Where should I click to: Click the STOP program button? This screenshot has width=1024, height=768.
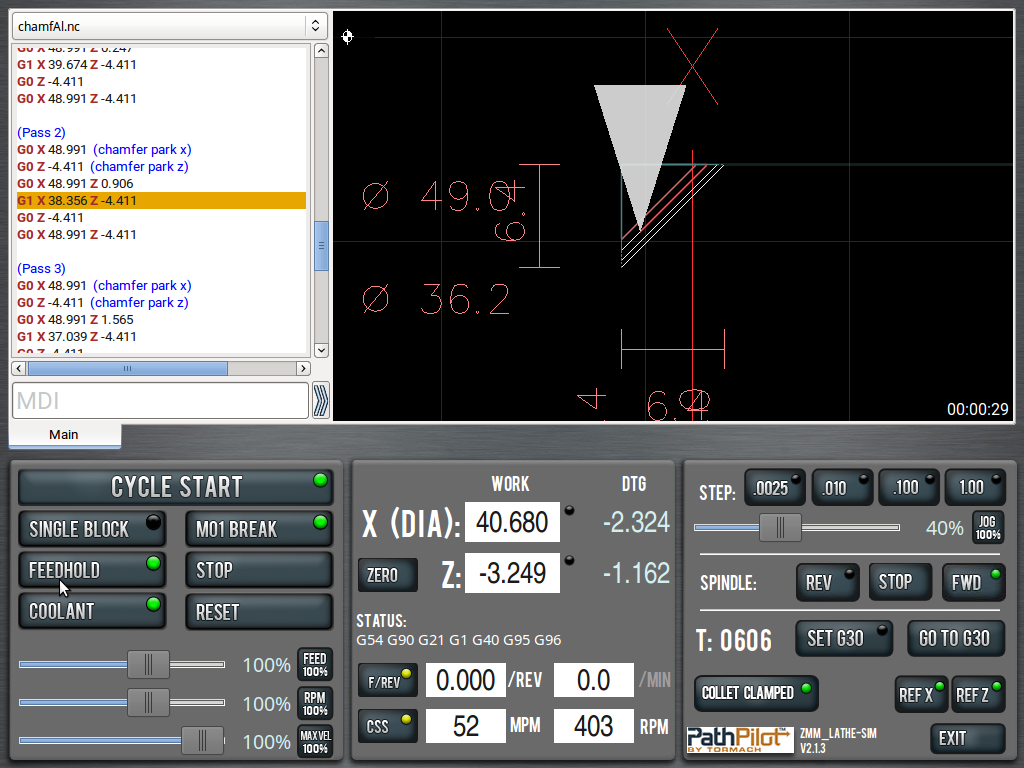[x=259, y=570]
